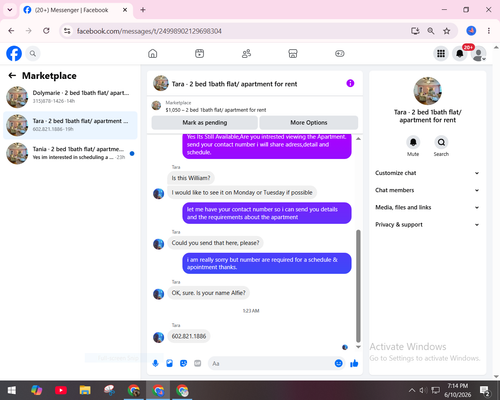
Task: Open the tab search dropdown arrow
Action: coord(10,10)
